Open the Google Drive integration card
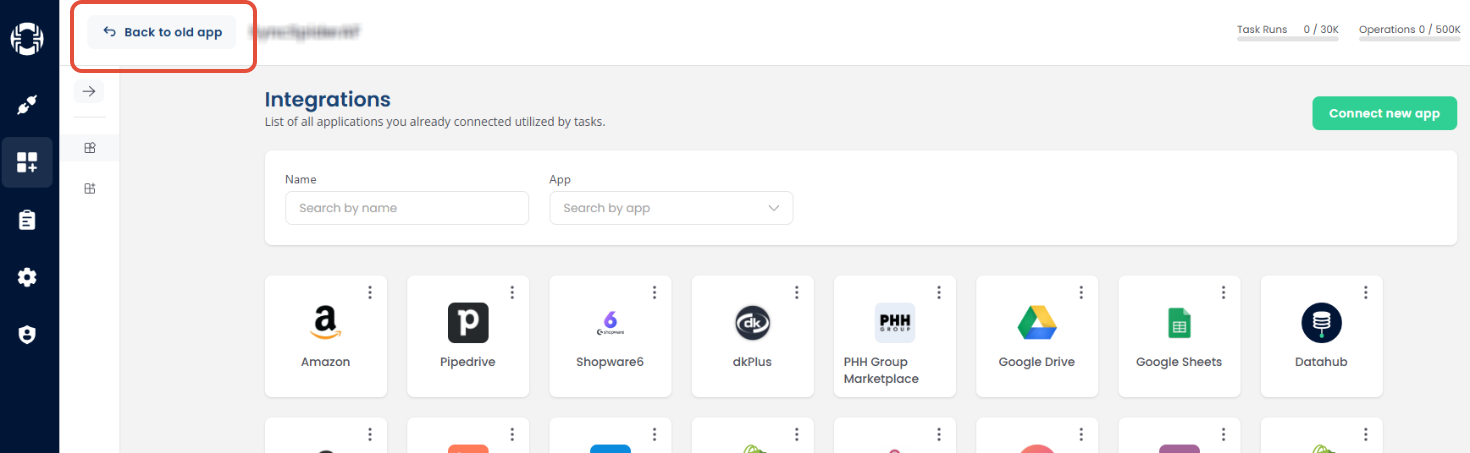This screenshot has width=1470, height=453. pos(1037,336)
